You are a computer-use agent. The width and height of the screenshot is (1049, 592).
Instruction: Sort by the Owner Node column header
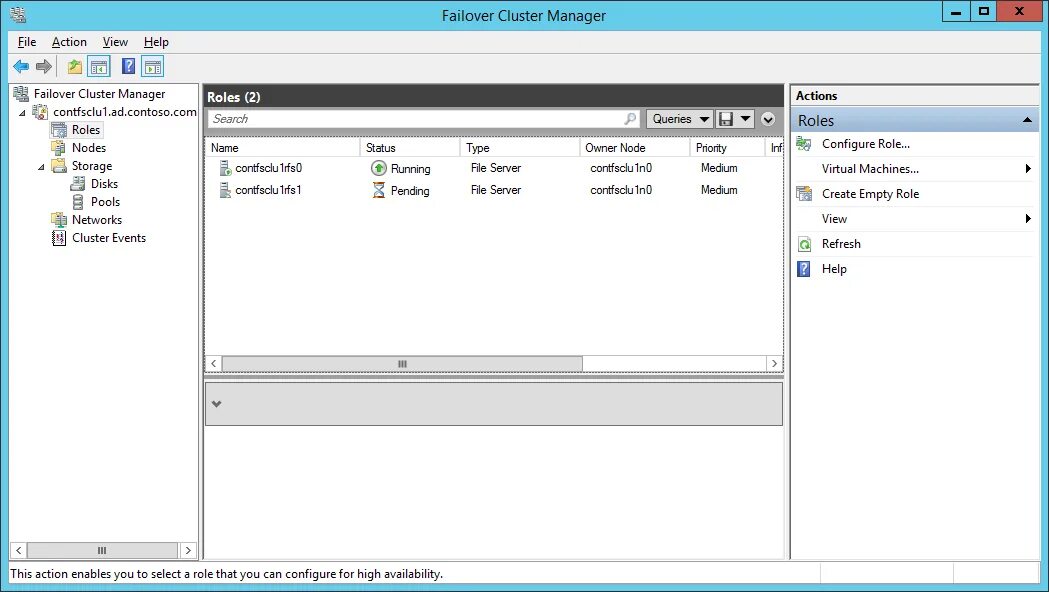pos(635,148)
